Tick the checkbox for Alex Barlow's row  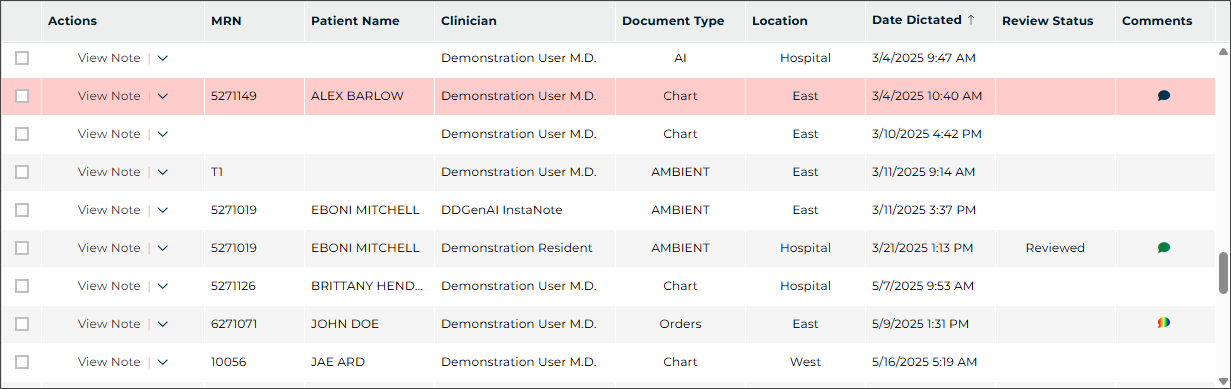22,96
